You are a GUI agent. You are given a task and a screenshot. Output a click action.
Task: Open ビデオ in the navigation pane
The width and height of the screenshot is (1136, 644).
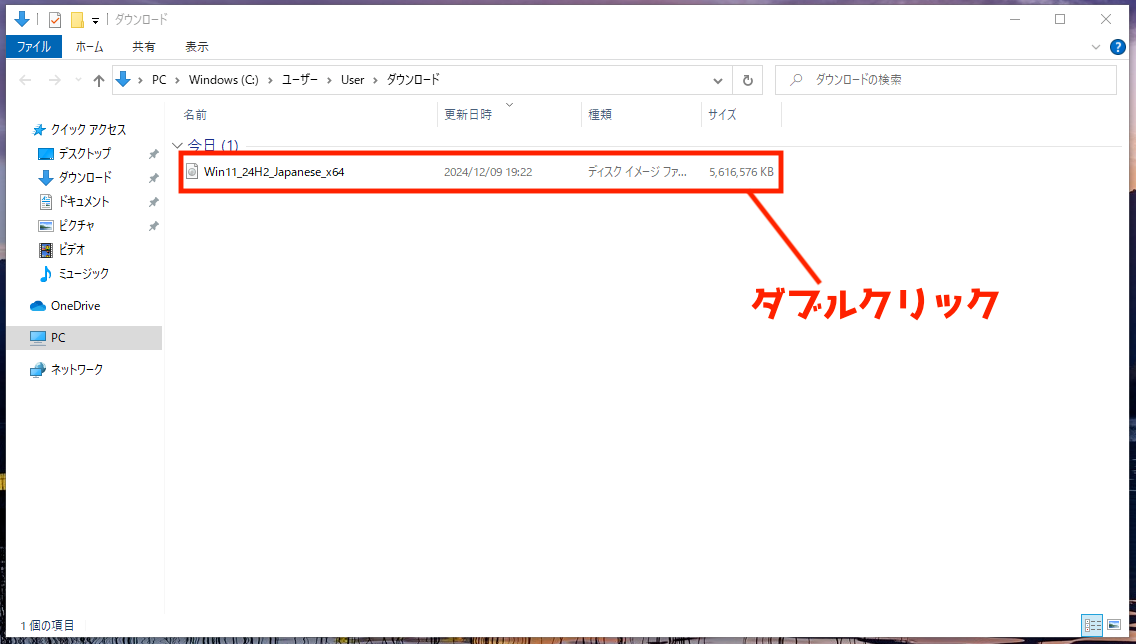72,249
